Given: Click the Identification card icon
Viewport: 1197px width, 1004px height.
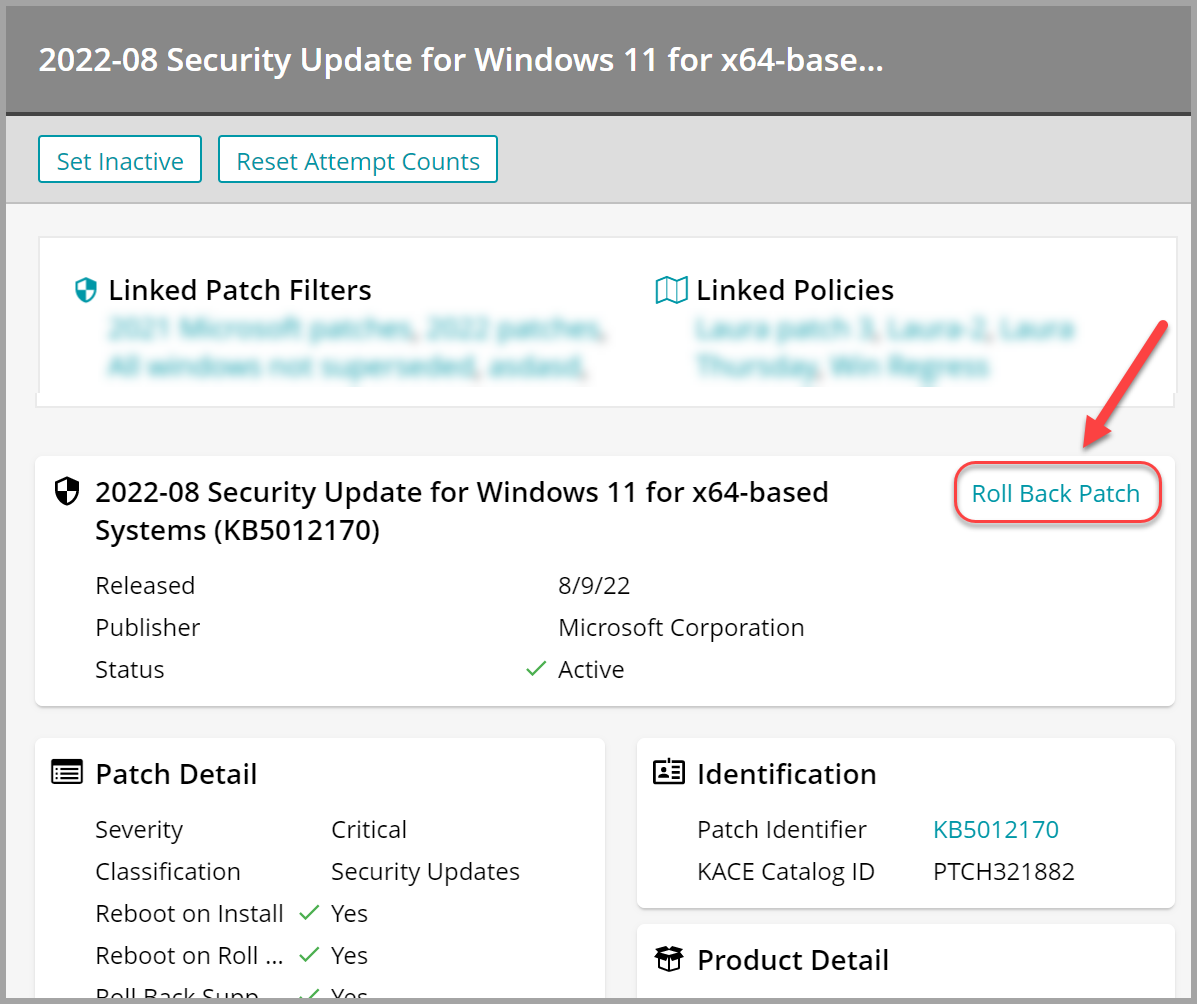Looking at the screenshot, I should 668,773.
